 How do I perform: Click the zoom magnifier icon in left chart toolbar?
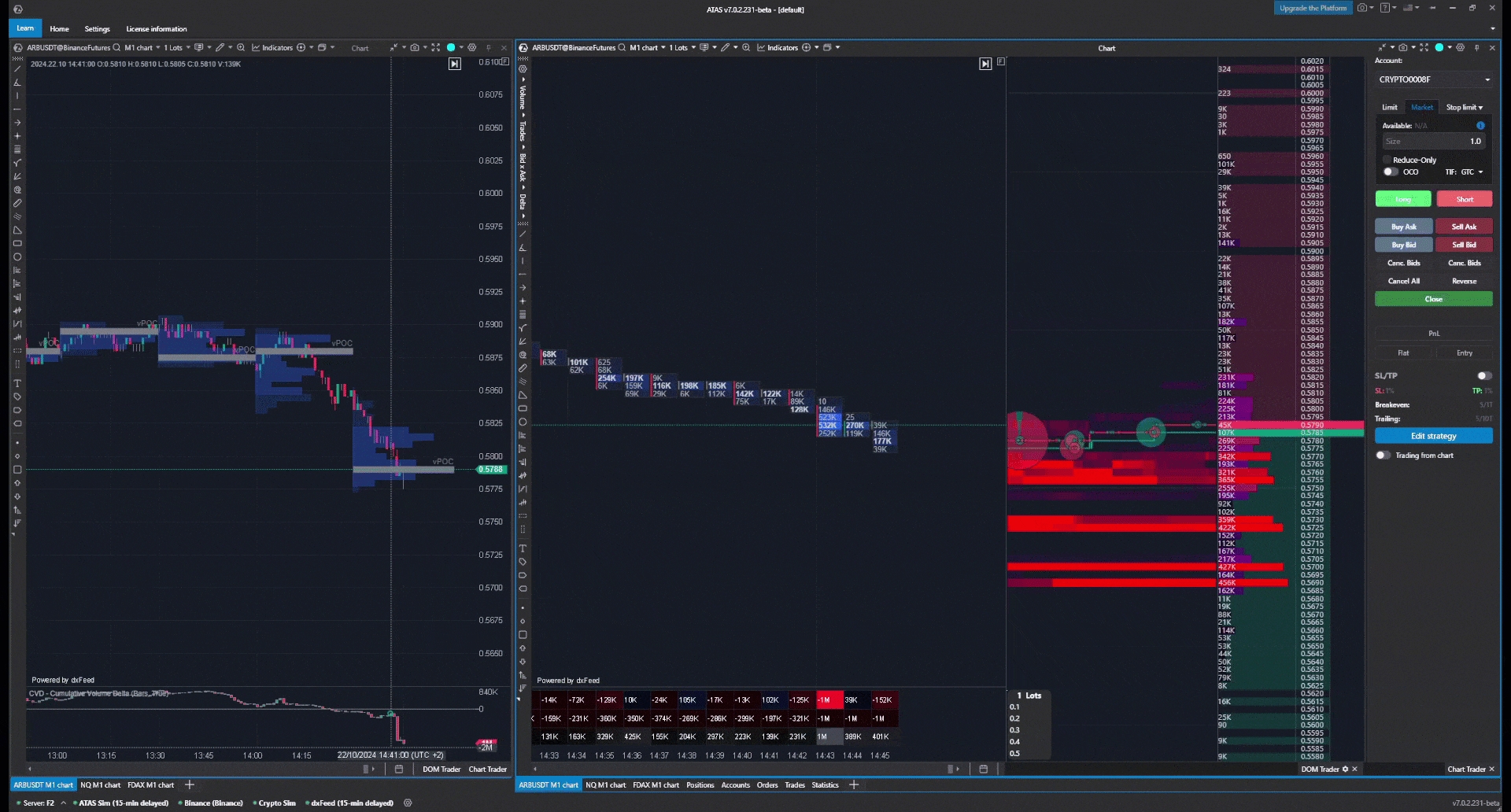[241, 48]
